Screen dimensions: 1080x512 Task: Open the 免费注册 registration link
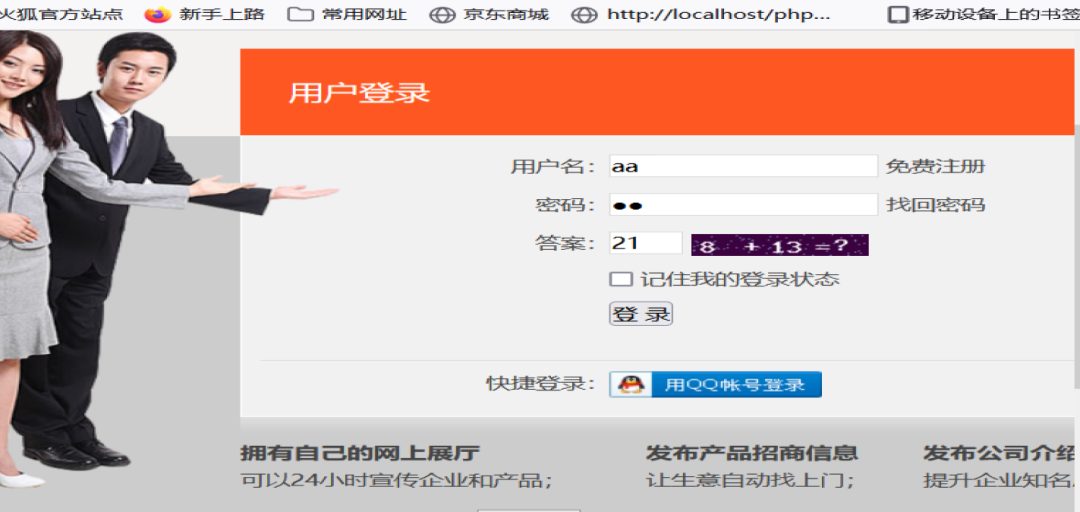[935, 167]
